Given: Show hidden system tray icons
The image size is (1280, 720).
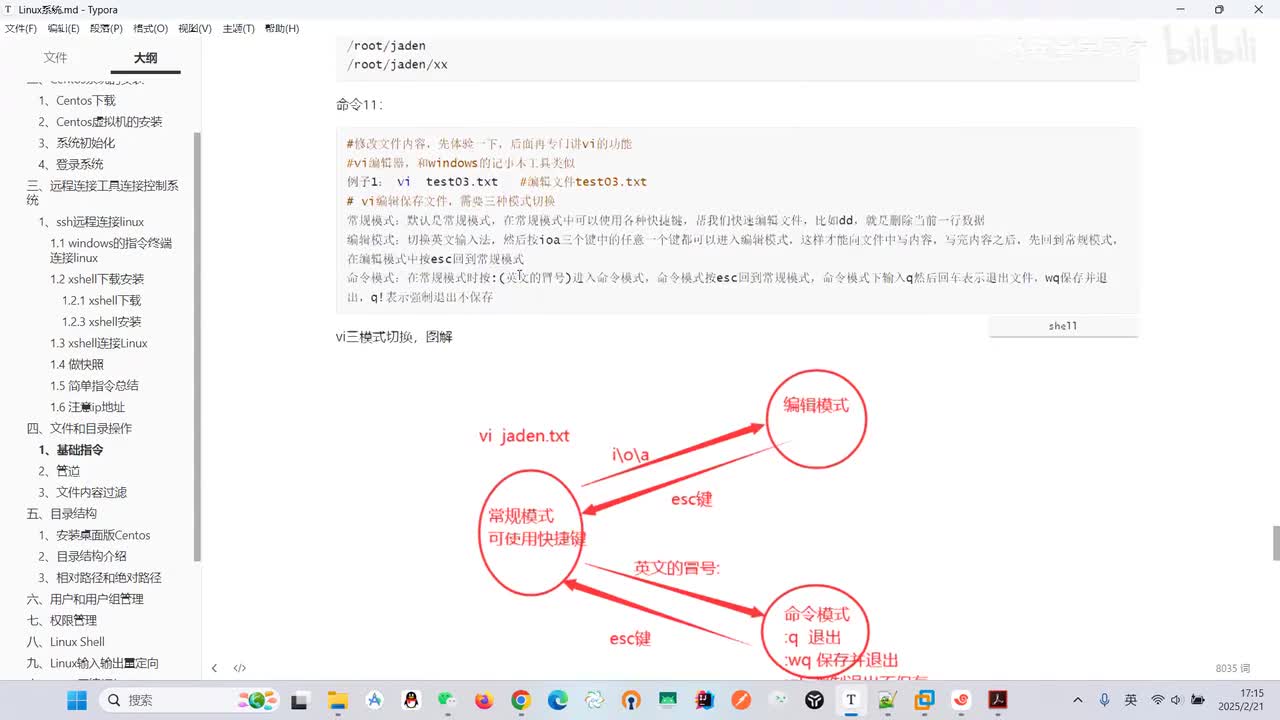Looking at the screenshot, I should tap(1078, 700).
